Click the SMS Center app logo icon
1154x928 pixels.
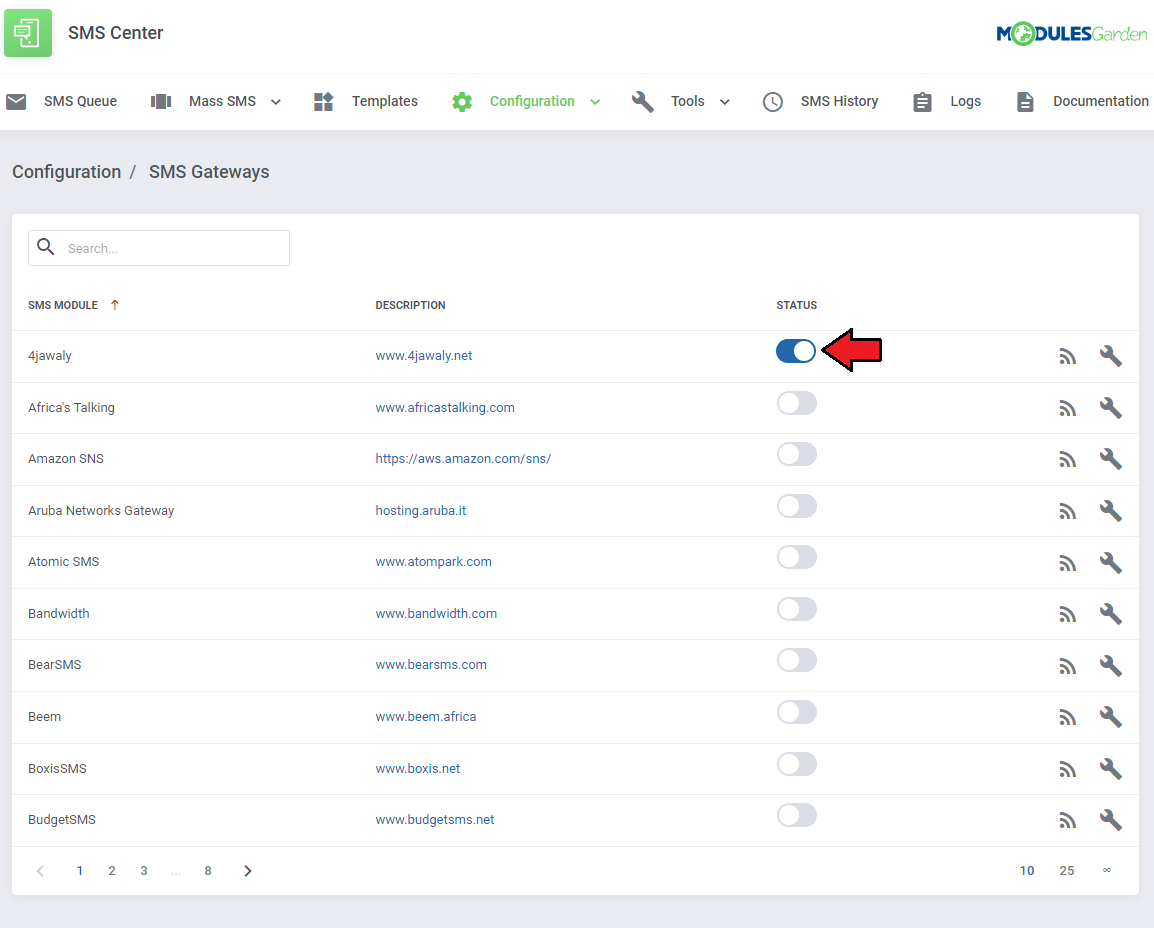click(x=28, y=33)
